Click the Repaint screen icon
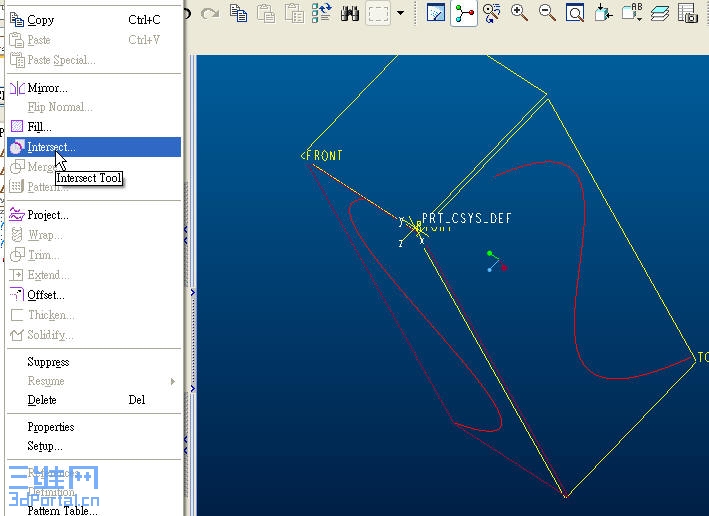Screen dimensions: 709x516 [436, 13]
